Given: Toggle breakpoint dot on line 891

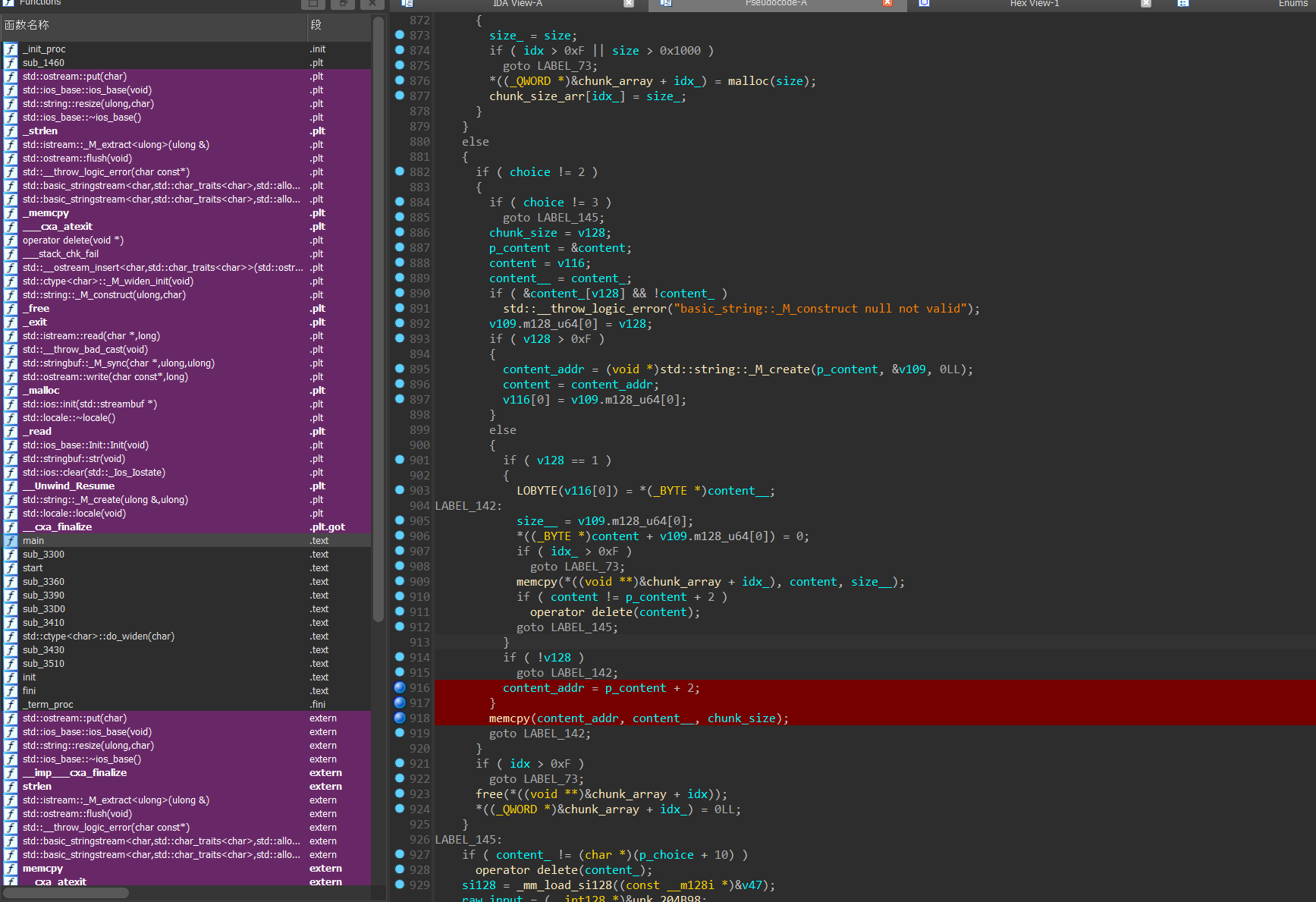Looking at the screenshot, I should (400, 308).
